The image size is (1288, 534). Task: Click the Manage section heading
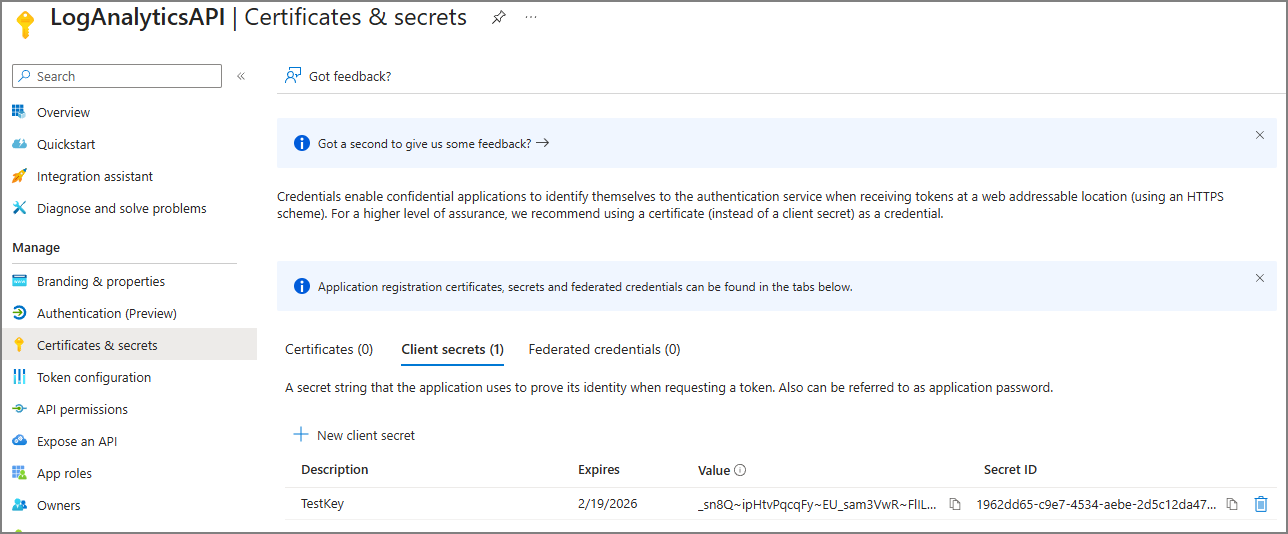36,247
